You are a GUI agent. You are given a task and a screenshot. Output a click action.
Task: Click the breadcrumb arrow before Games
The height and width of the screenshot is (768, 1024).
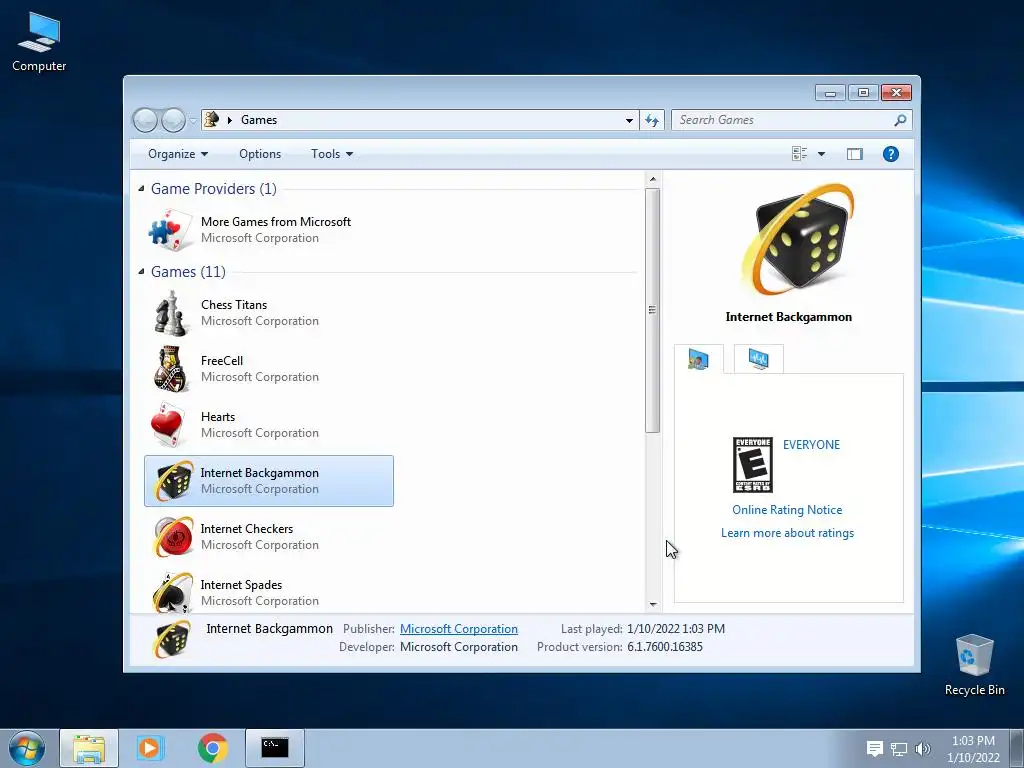pyautogui.click(x=230, y=120)
